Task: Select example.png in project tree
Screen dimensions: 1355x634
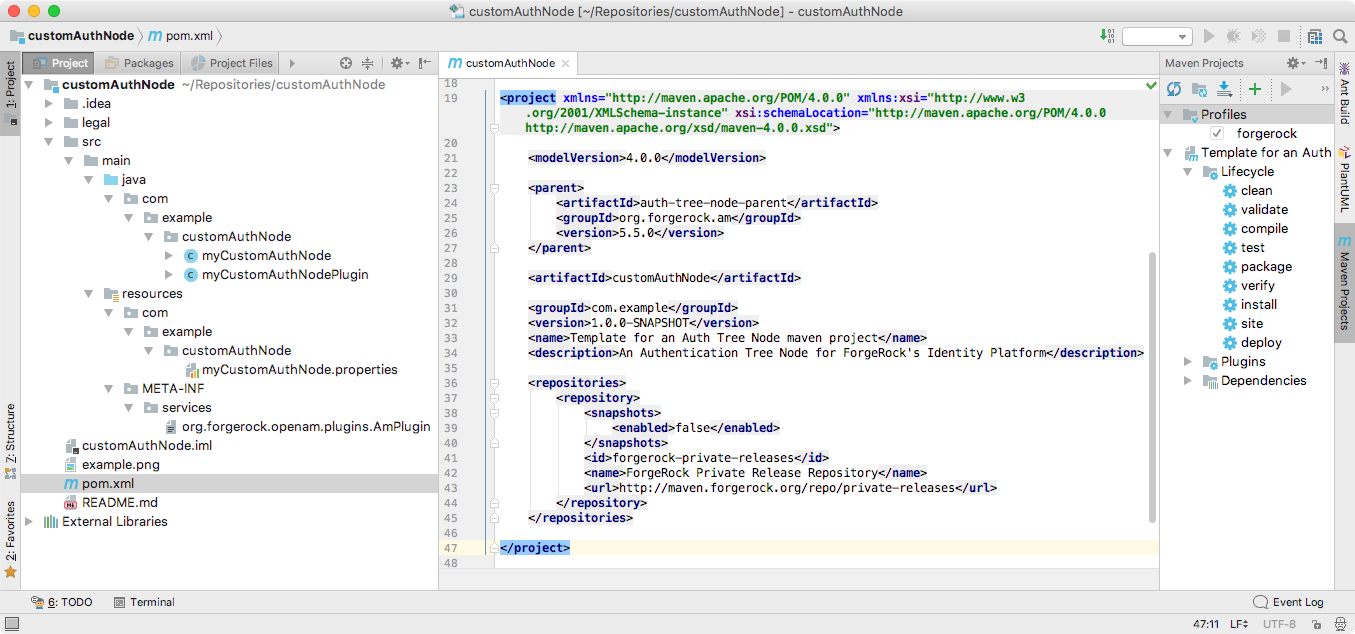Action: coord(121,464)
